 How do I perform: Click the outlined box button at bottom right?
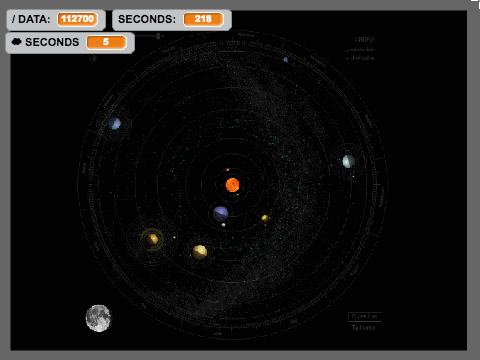tap(365, 316)
